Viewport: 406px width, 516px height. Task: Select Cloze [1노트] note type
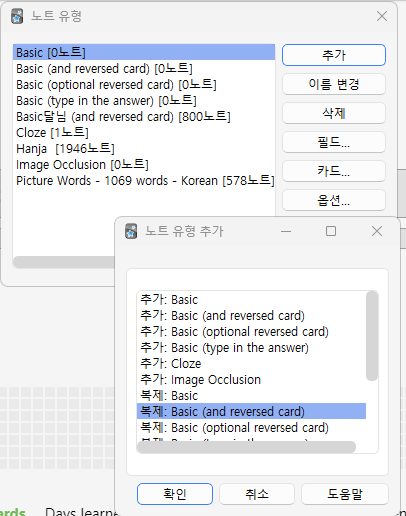click(x=144, y=132)
